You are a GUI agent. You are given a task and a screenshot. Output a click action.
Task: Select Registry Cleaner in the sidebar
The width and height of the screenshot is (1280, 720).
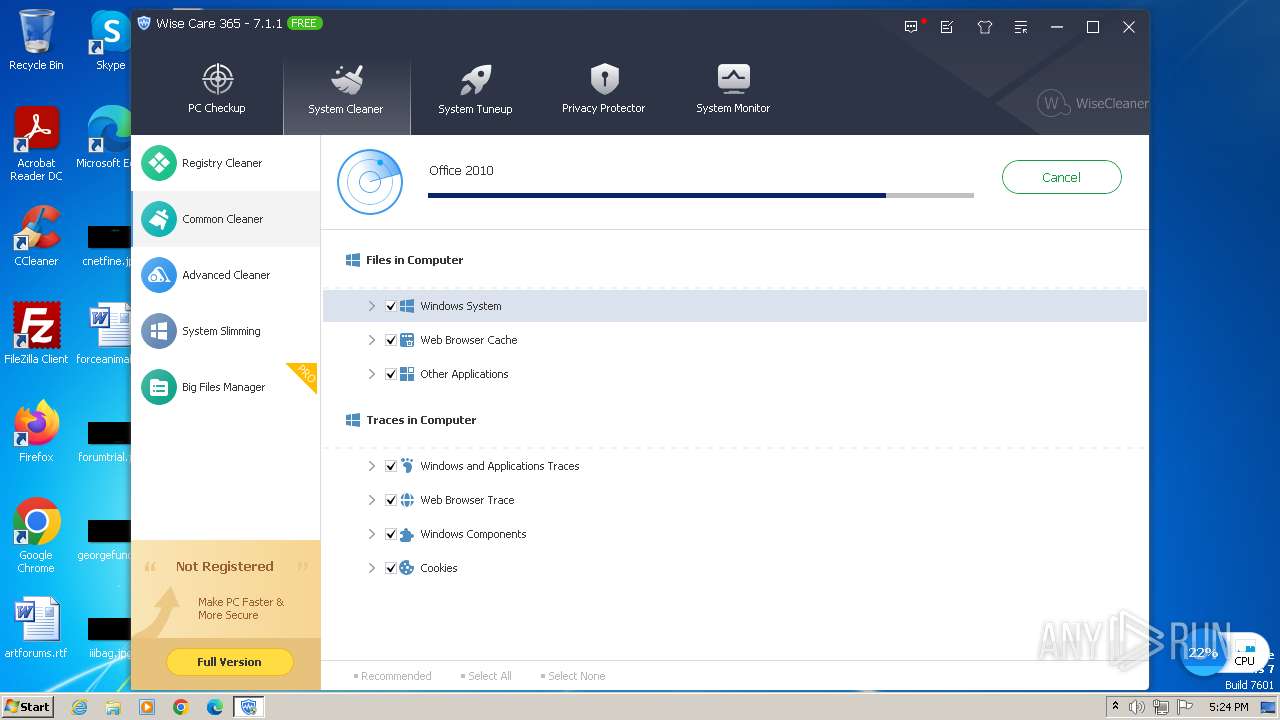(x=226, y=163)
